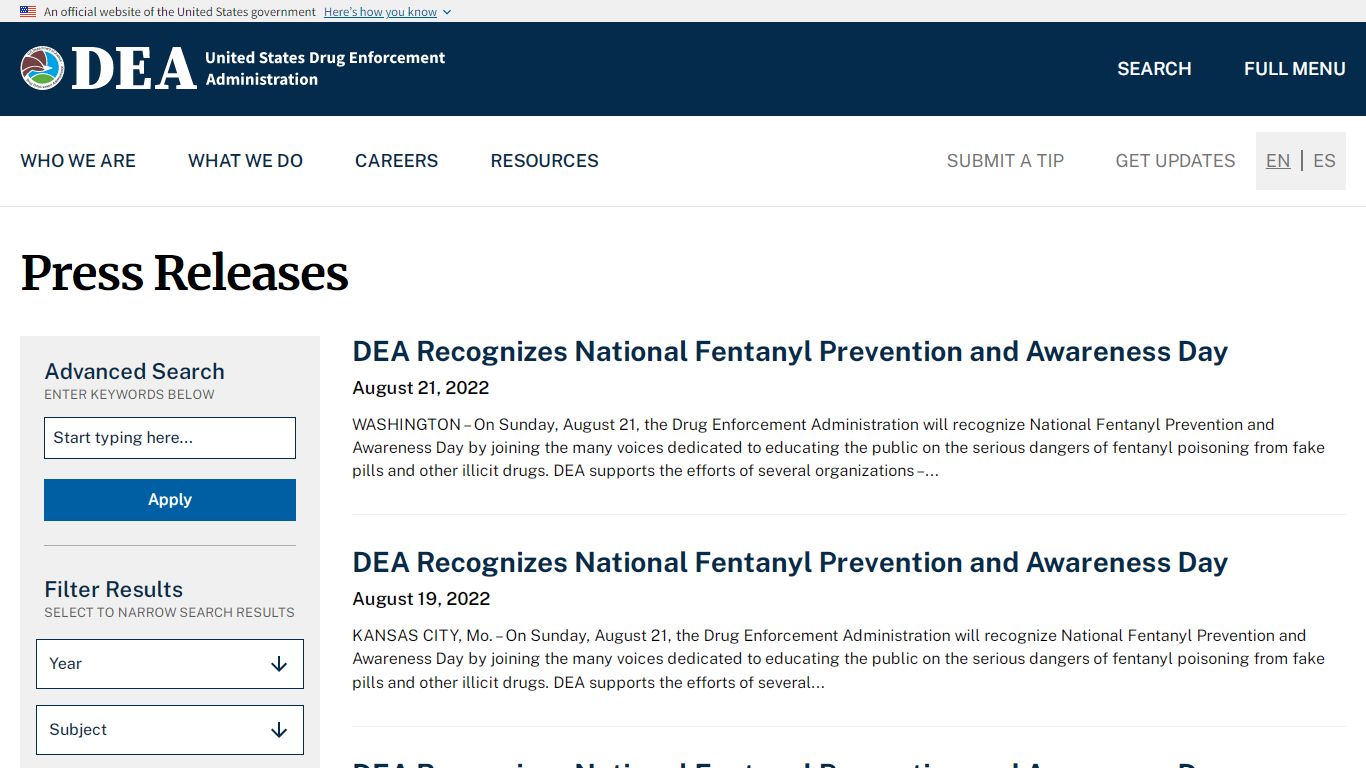Screen dimensions: 1366x768
Task: Click "ENTER KEYWORDS BELOW" helper text
Action: tap(129, 394)
